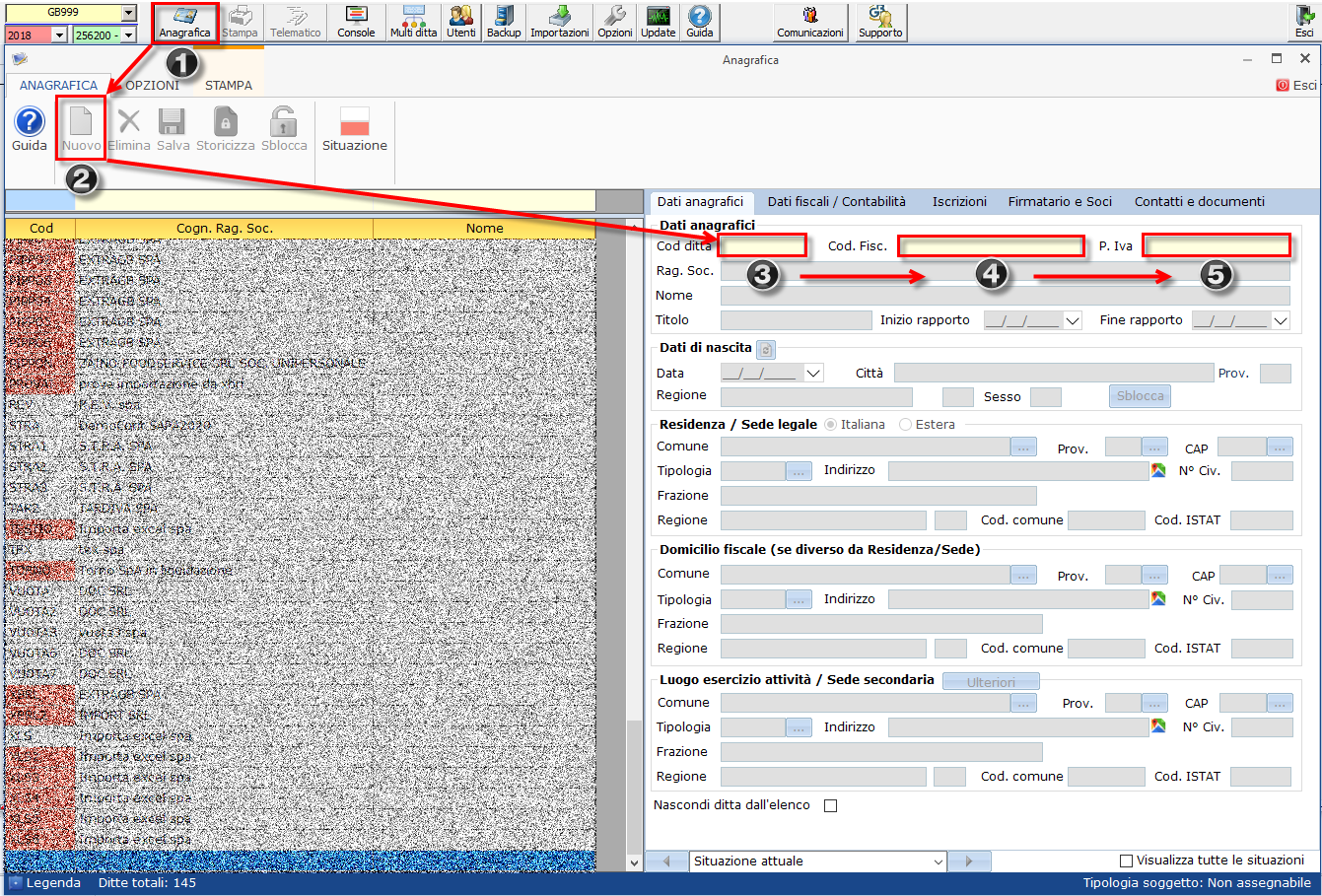
Task: Open the Stampa toolbar icon
Action: point(240,22)
